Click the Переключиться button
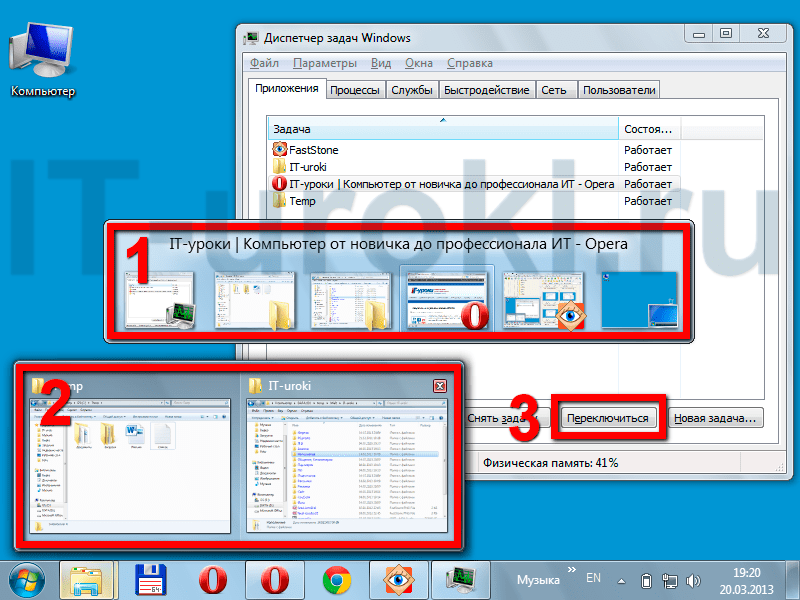800x600 pixels. point(608,418)
